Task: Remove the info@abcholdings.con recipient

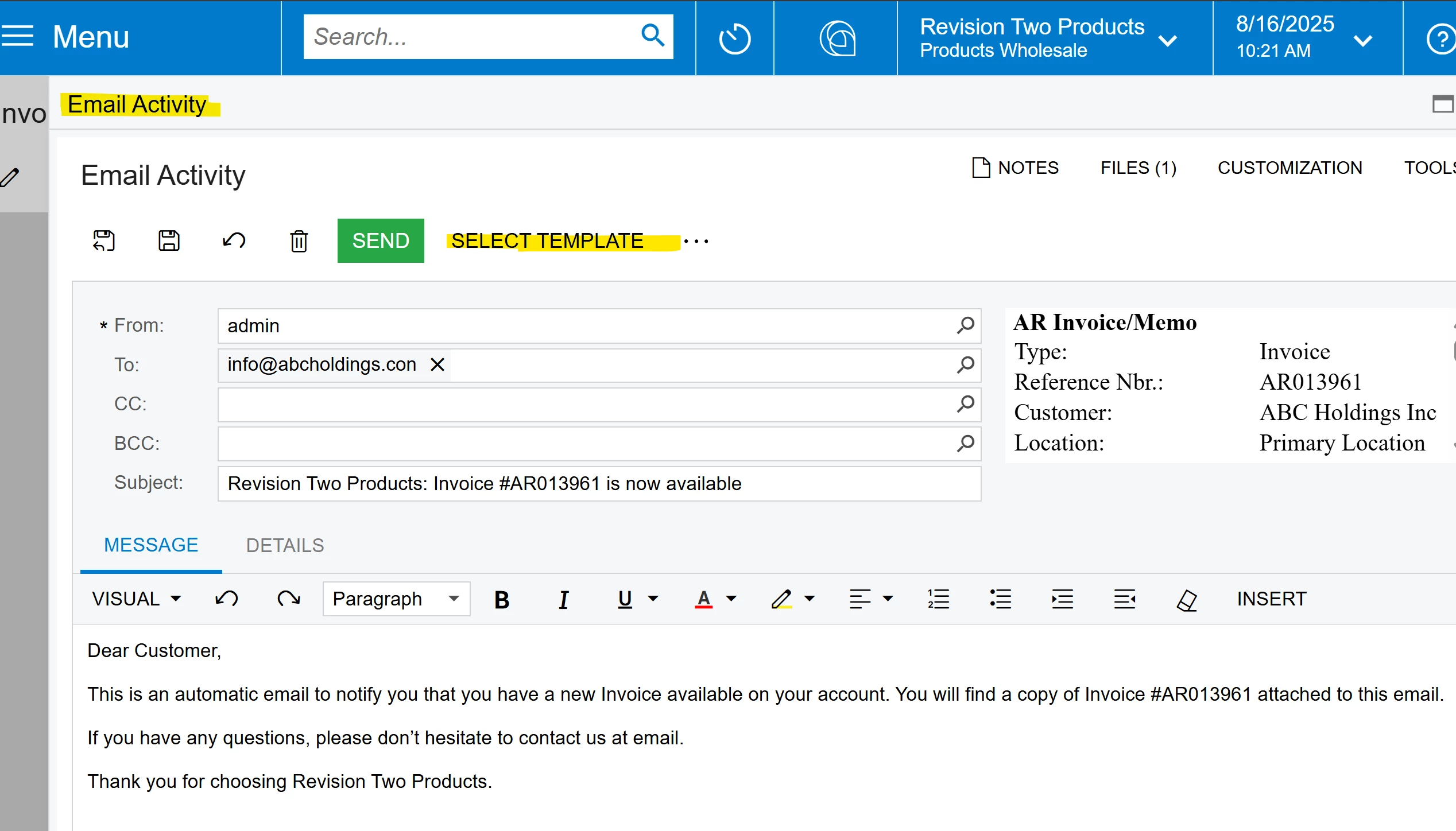Action: (x=437, y=364)
